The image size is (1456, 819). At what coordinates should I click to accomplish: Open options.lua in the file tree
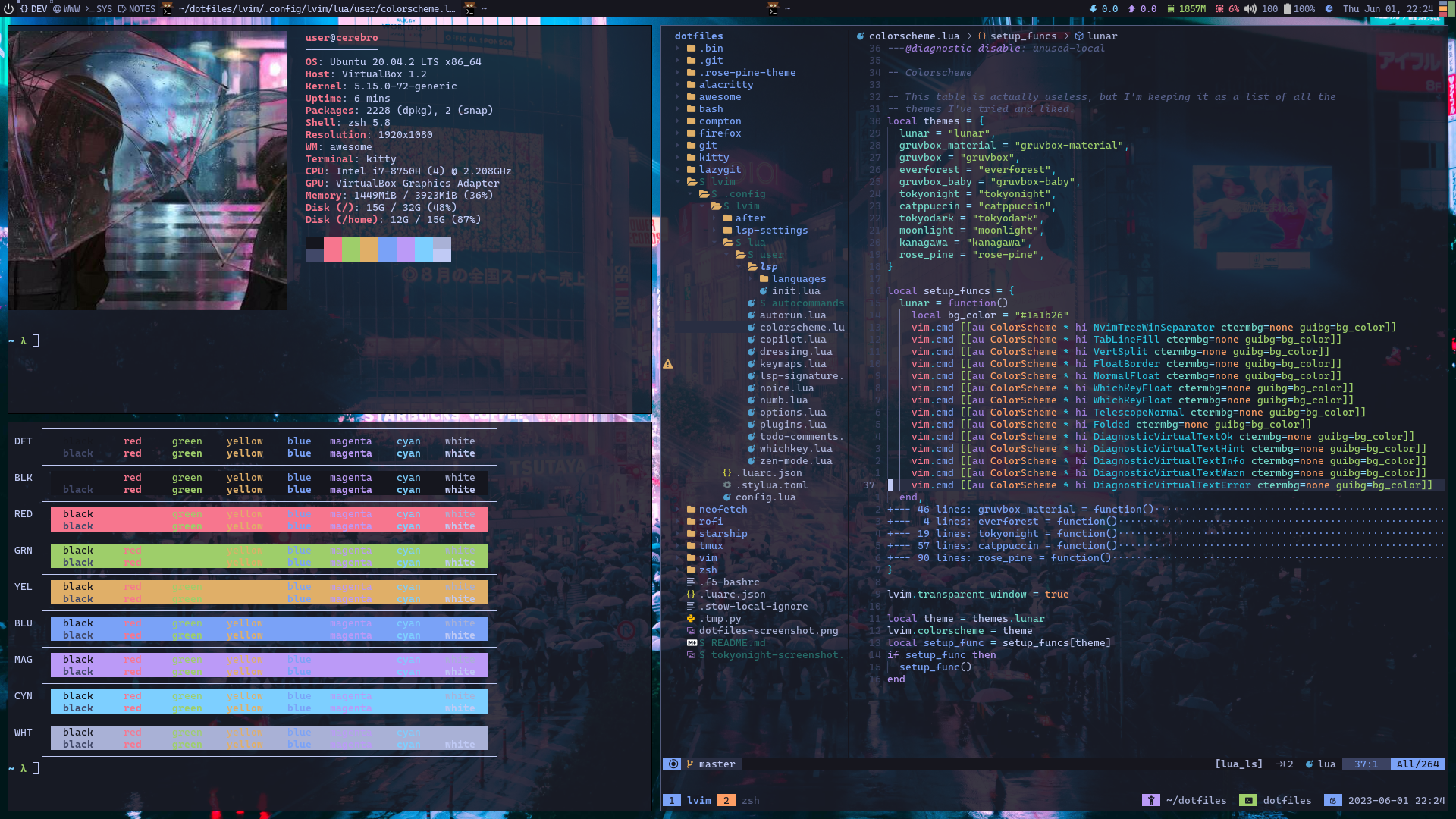point(786,413)
